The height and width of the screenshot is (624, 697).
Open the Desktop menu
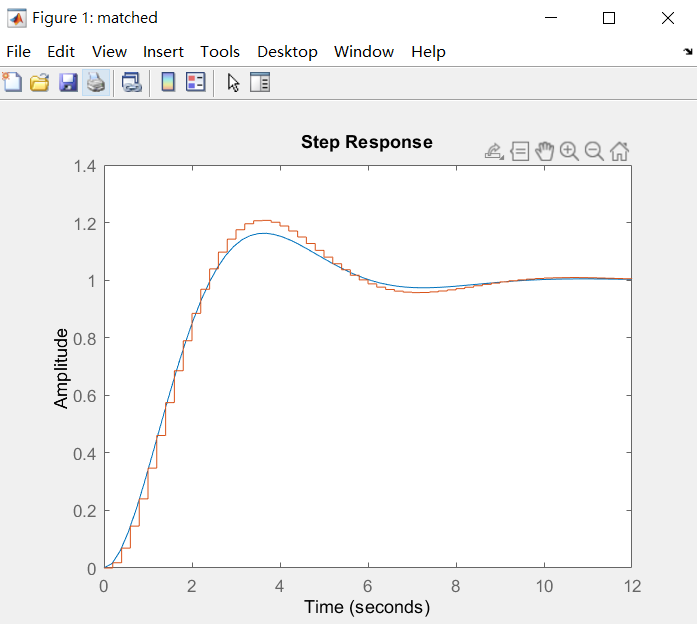(x=287, y=52)
